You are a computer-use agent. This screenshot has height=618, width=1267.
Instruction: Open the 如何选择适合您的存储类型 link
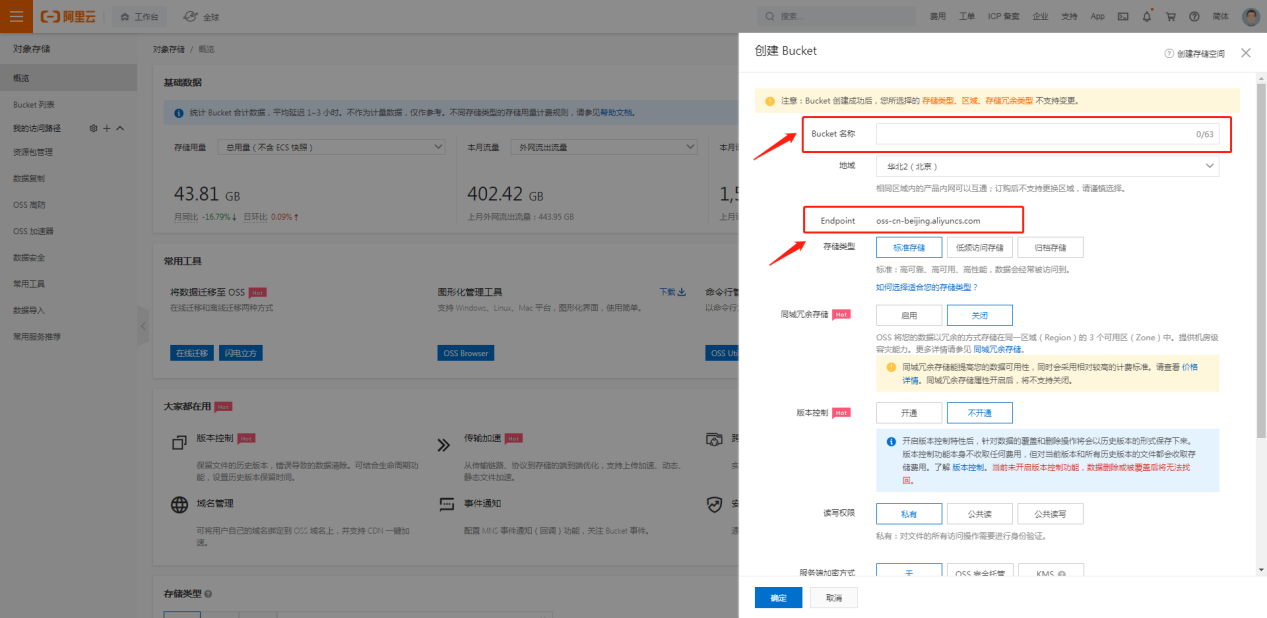point(926,287)
